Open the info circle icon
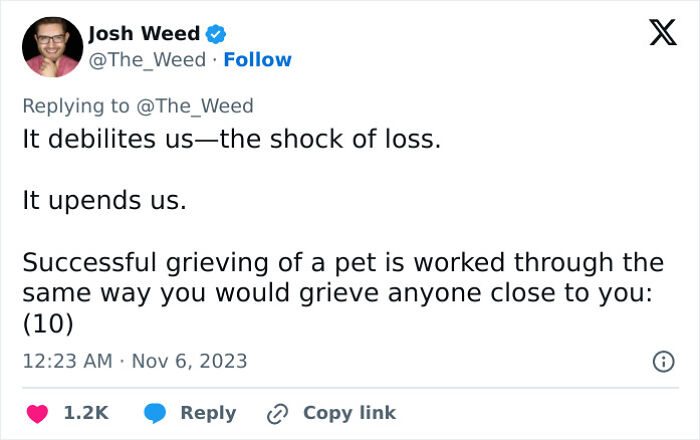The height and width of the screenshot is (440, 700). tap(662, 362)
